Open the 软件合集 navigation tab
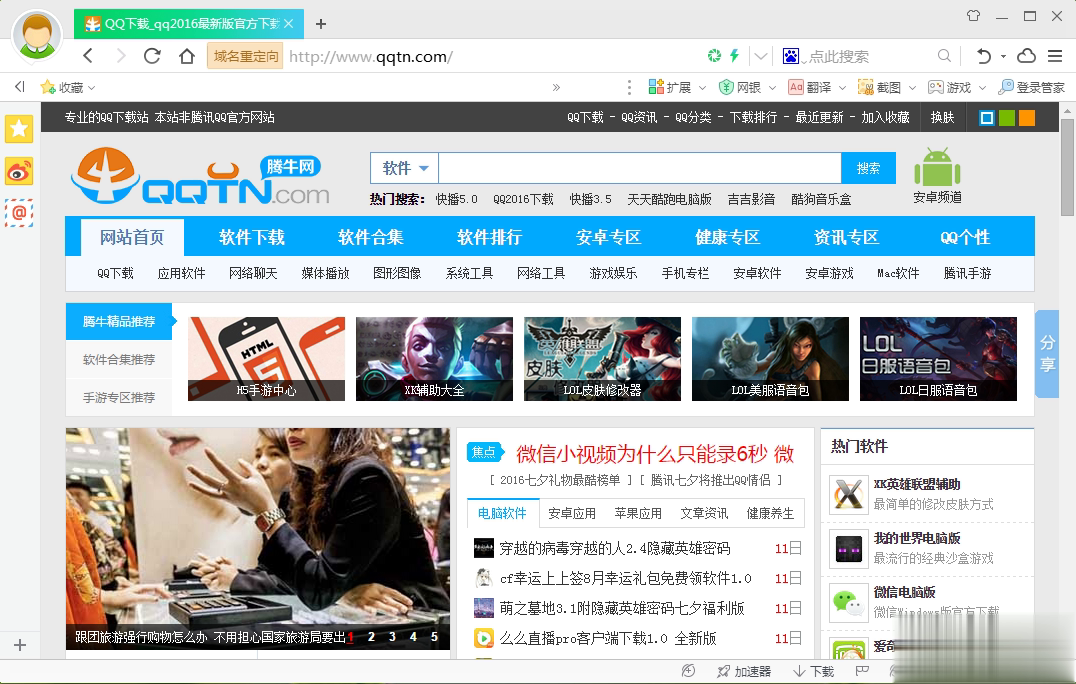Screen dimensions: 1076x684 pos(371,237)
